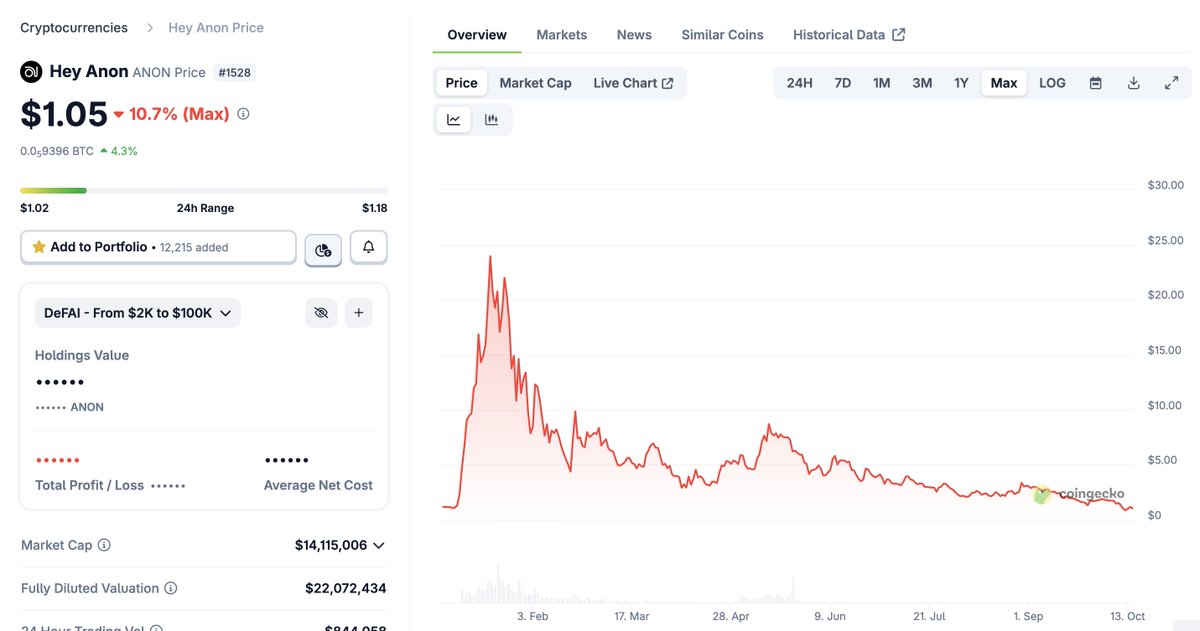Viewport: 1200px width, 631px height.
Task: Click the Average Net Cost label
Action: (x=318, y=485)
